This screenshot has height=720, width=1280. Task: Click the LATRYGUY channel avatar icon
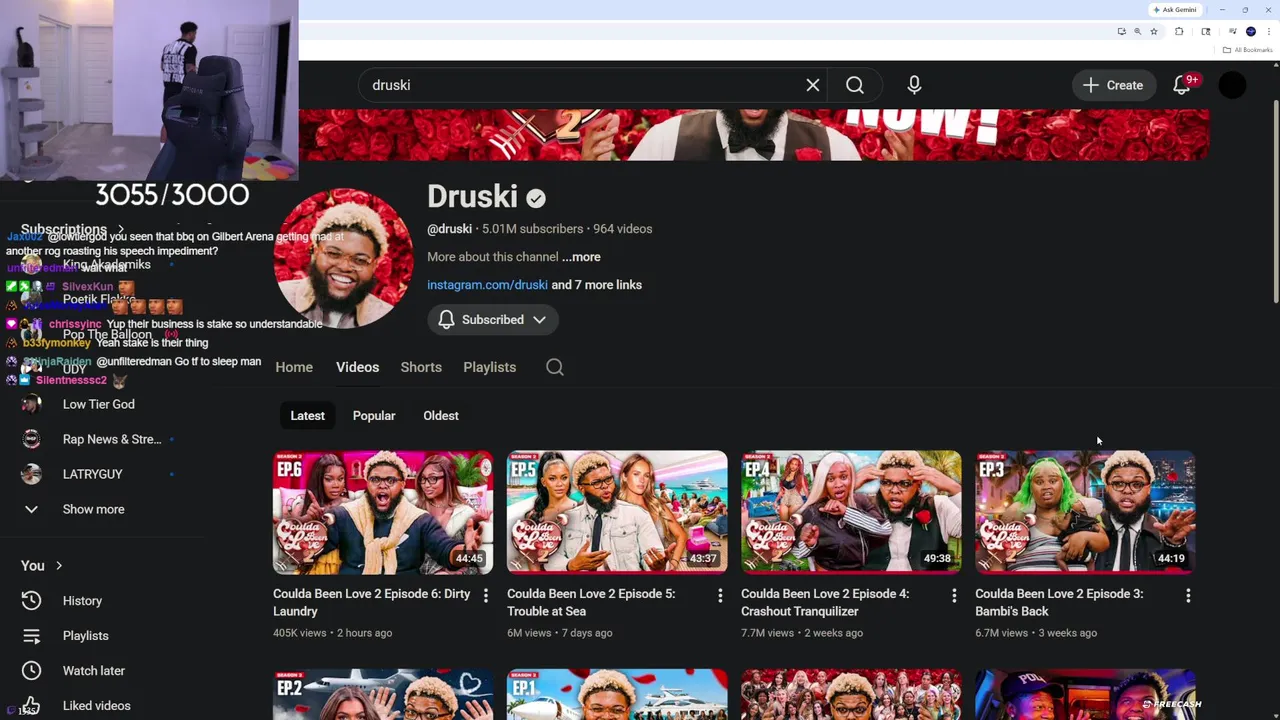coord(31,474)
